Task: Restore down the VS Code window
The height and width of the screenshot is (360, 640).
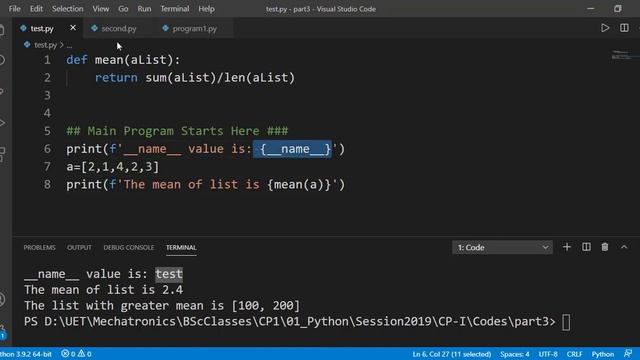Action: click(618, 9)
